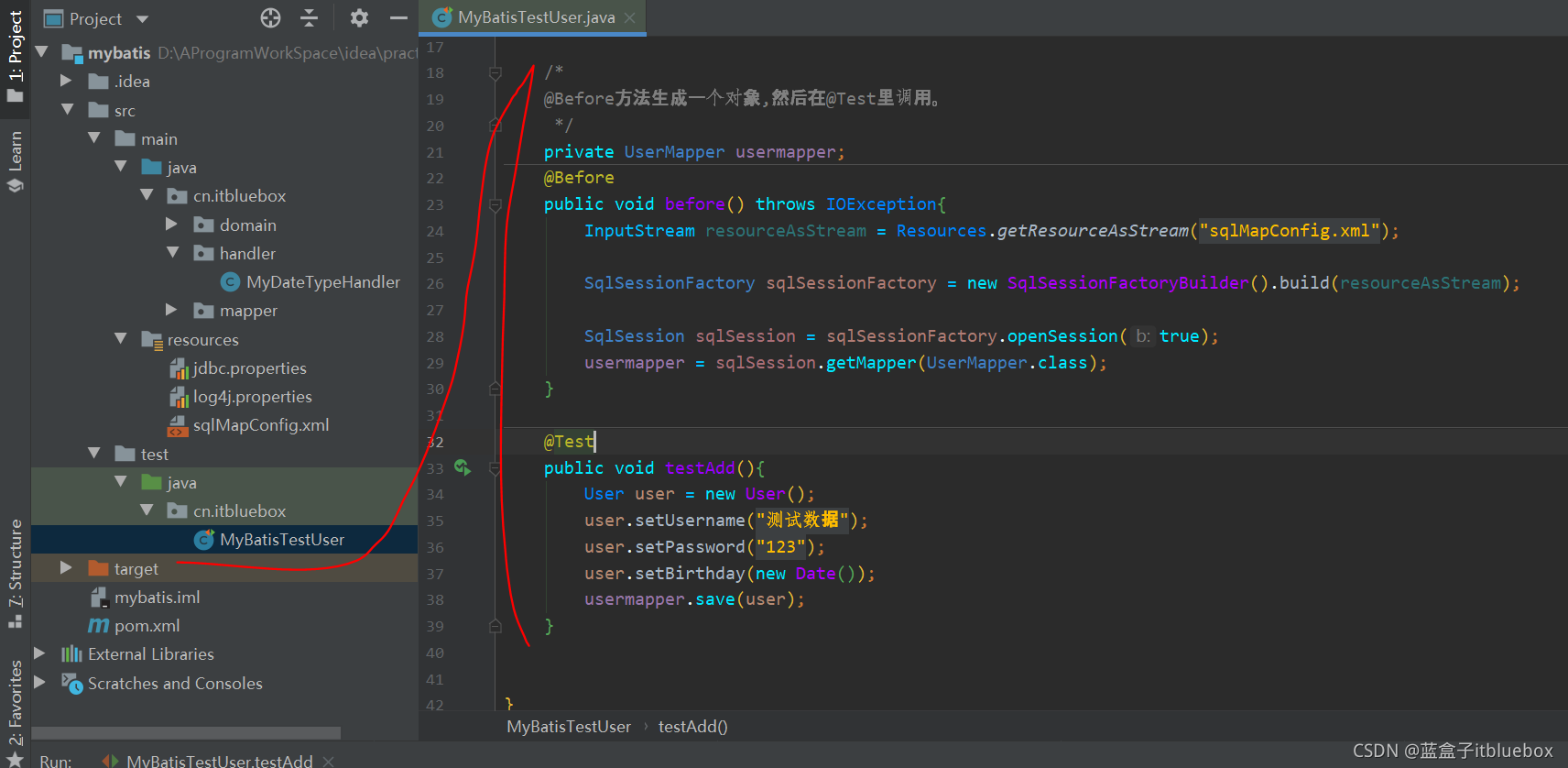Image resolution: width=1568 pixels, height=768 pixels.
Task: Click the Learn graduation-cap icon
Action: click(x=15, y=185)
